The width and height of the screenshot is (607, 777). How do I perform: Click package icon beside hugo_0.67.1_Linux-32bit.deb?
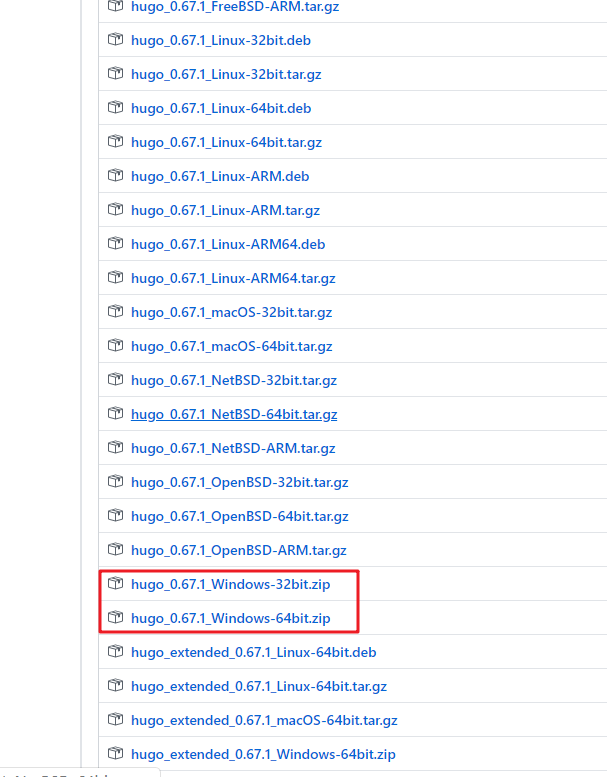point(115,40)
